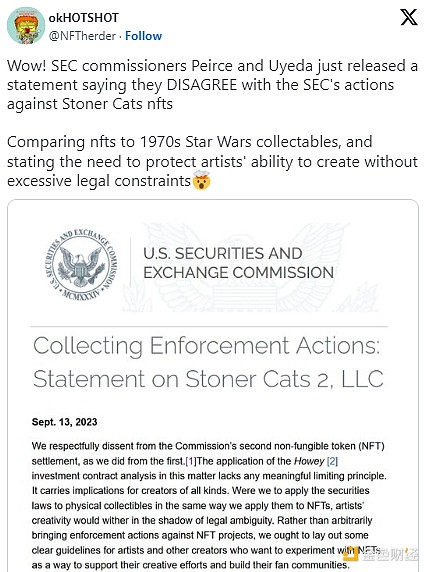Click the dissent paragraph in the document
Image resolution: width=429 pixels, height=572 pixels.
pyautogui.click(x=209, y=506)
